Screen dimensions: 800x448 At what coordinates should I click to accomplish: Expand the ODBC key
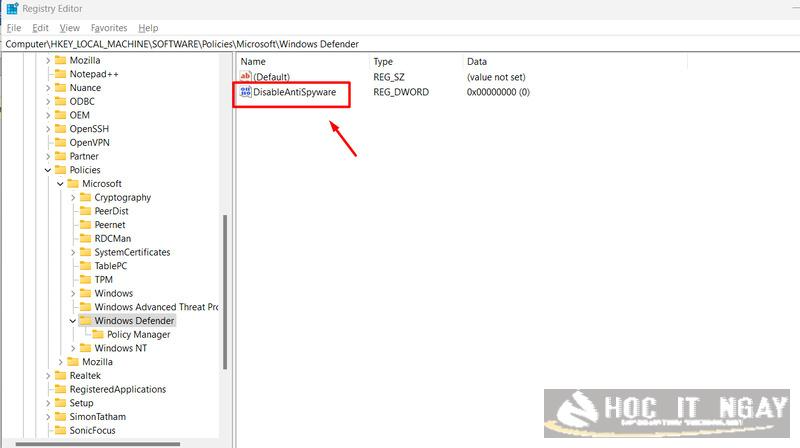[48, 102]
